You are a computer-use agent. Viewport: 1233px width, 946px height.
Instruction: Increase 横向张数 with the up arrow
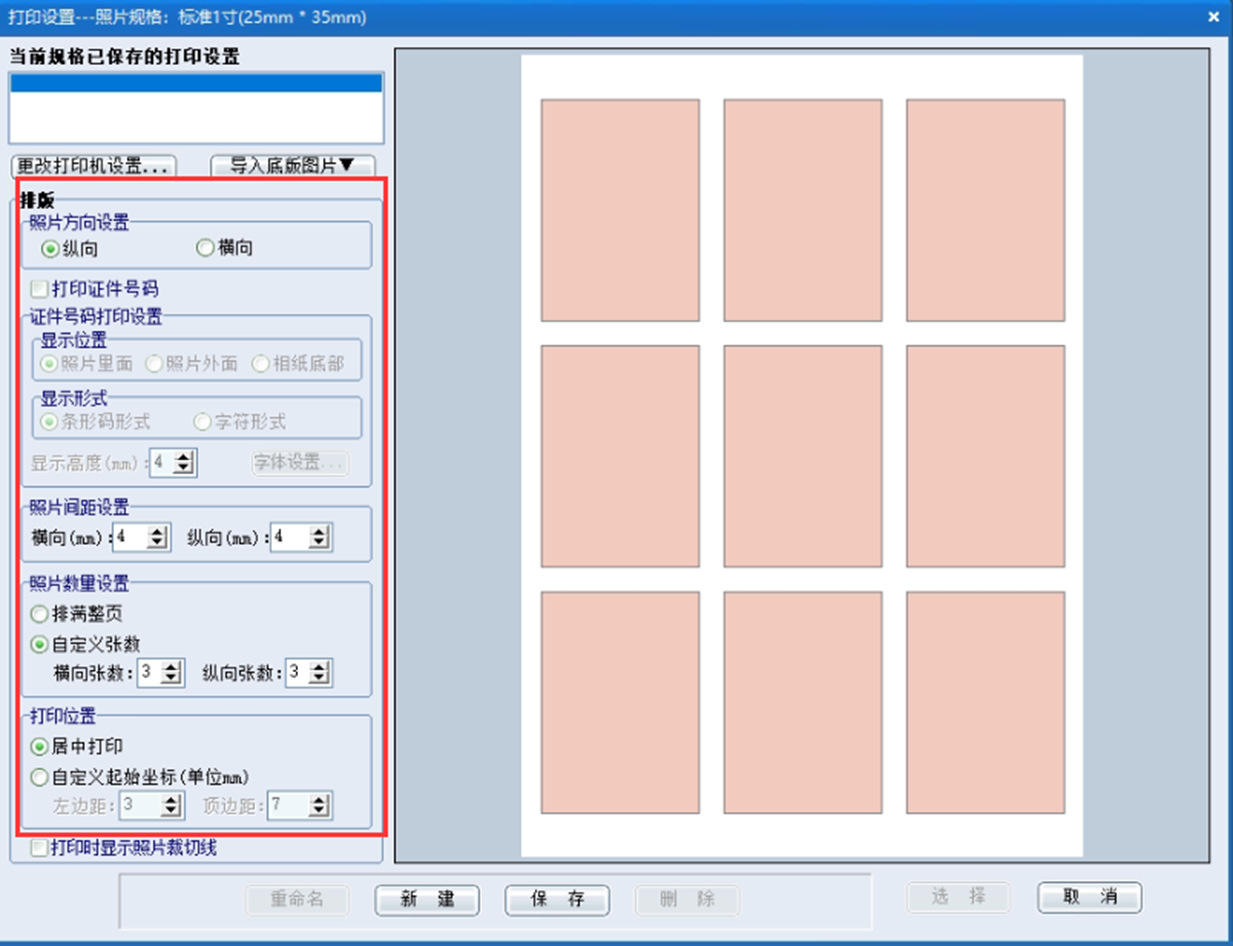171,668
